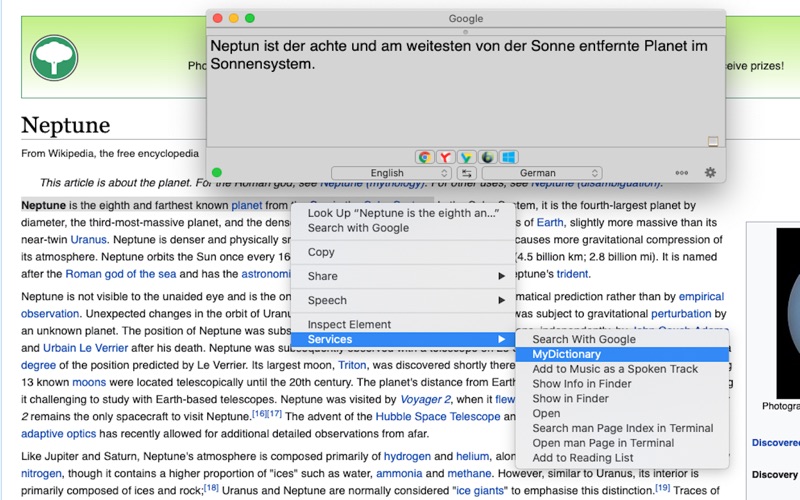The width and height of the screenshot is (800, 500).
Task: Choose Look Up "Neptune is the eighth an…"
Action: [x=403, y=213]
